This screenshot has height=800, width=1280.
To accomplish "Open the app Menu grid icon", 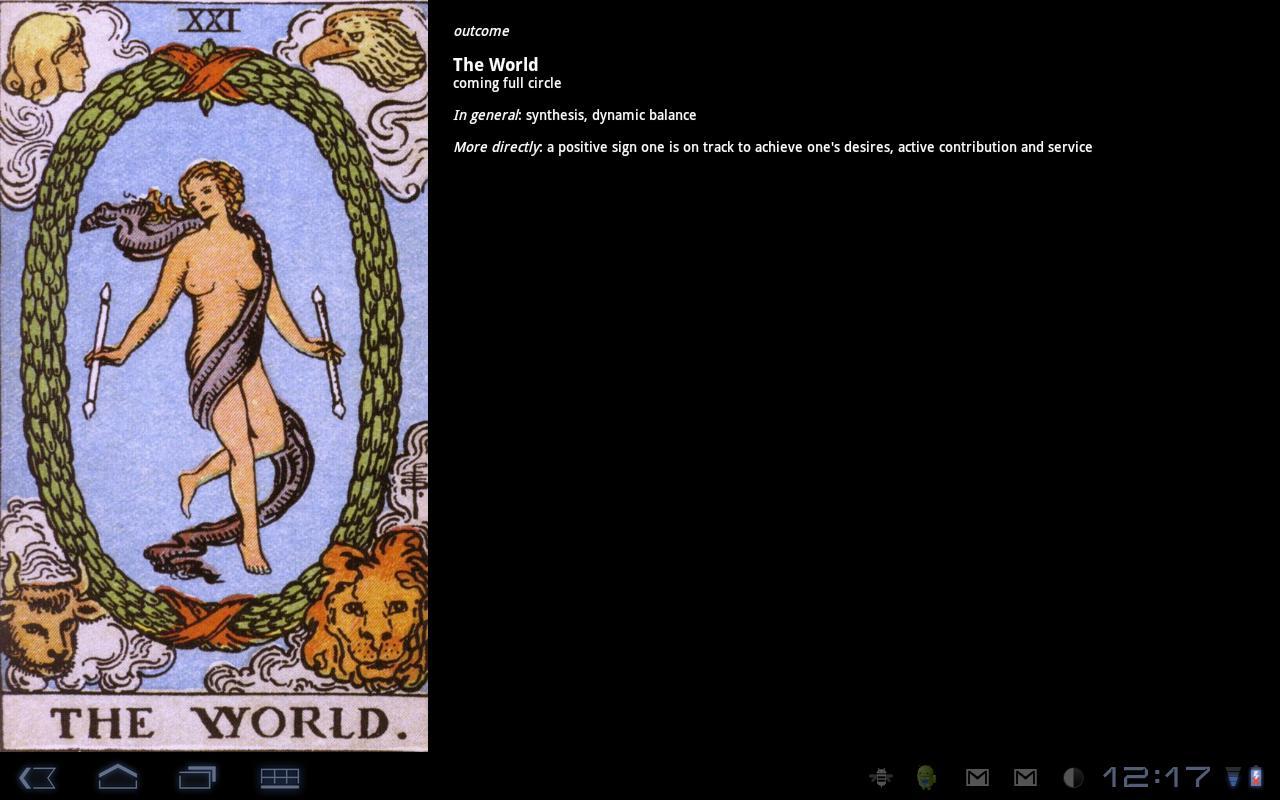I will coord(279,777).
